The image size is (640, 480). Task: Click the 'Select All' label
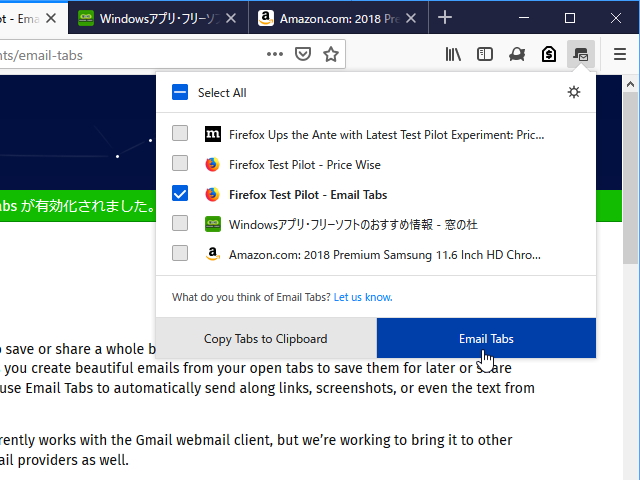[222, 93]
